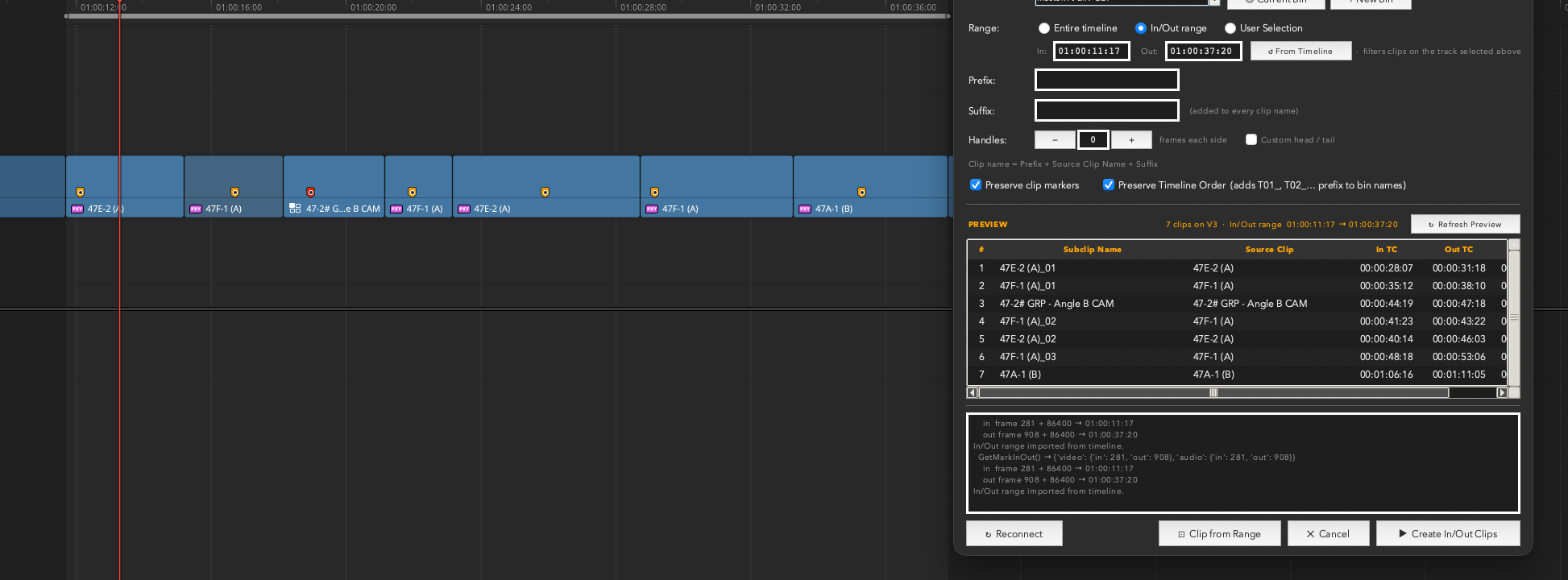Decrease handles with the minus button
Viewport: 1568px width, 580px height.
coord(1055,139)
